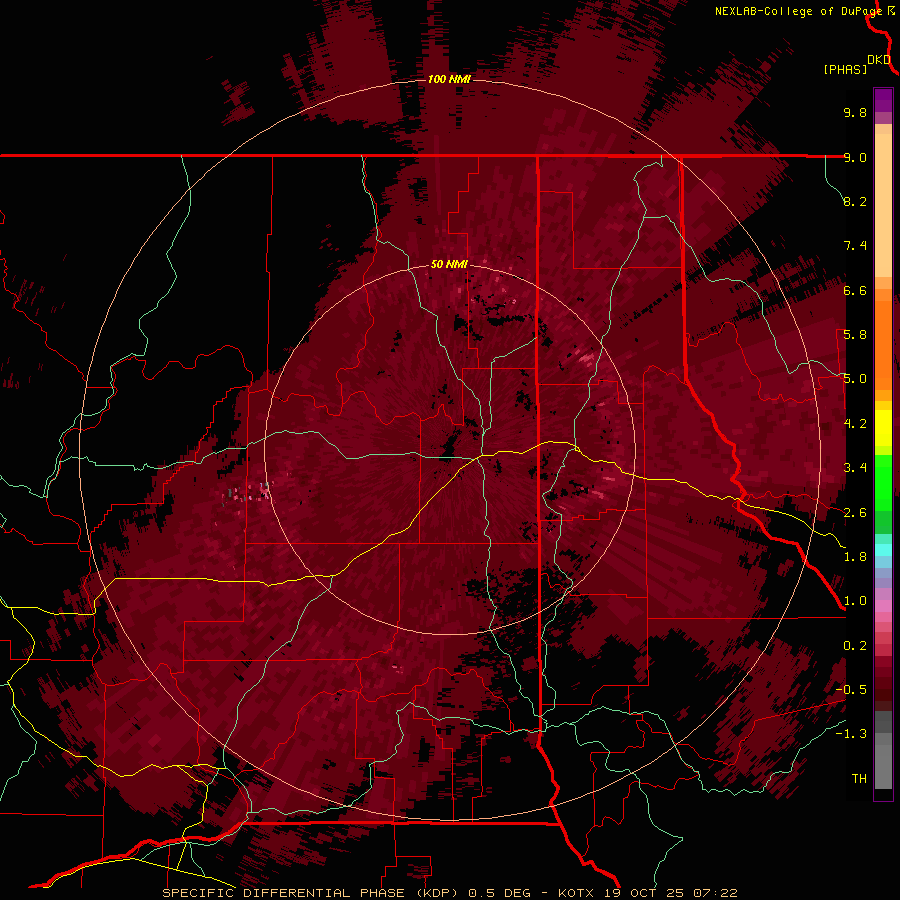Click the bright yellow color bar segment
Viewport: 900px width, 900px height.
pos(883,428)
